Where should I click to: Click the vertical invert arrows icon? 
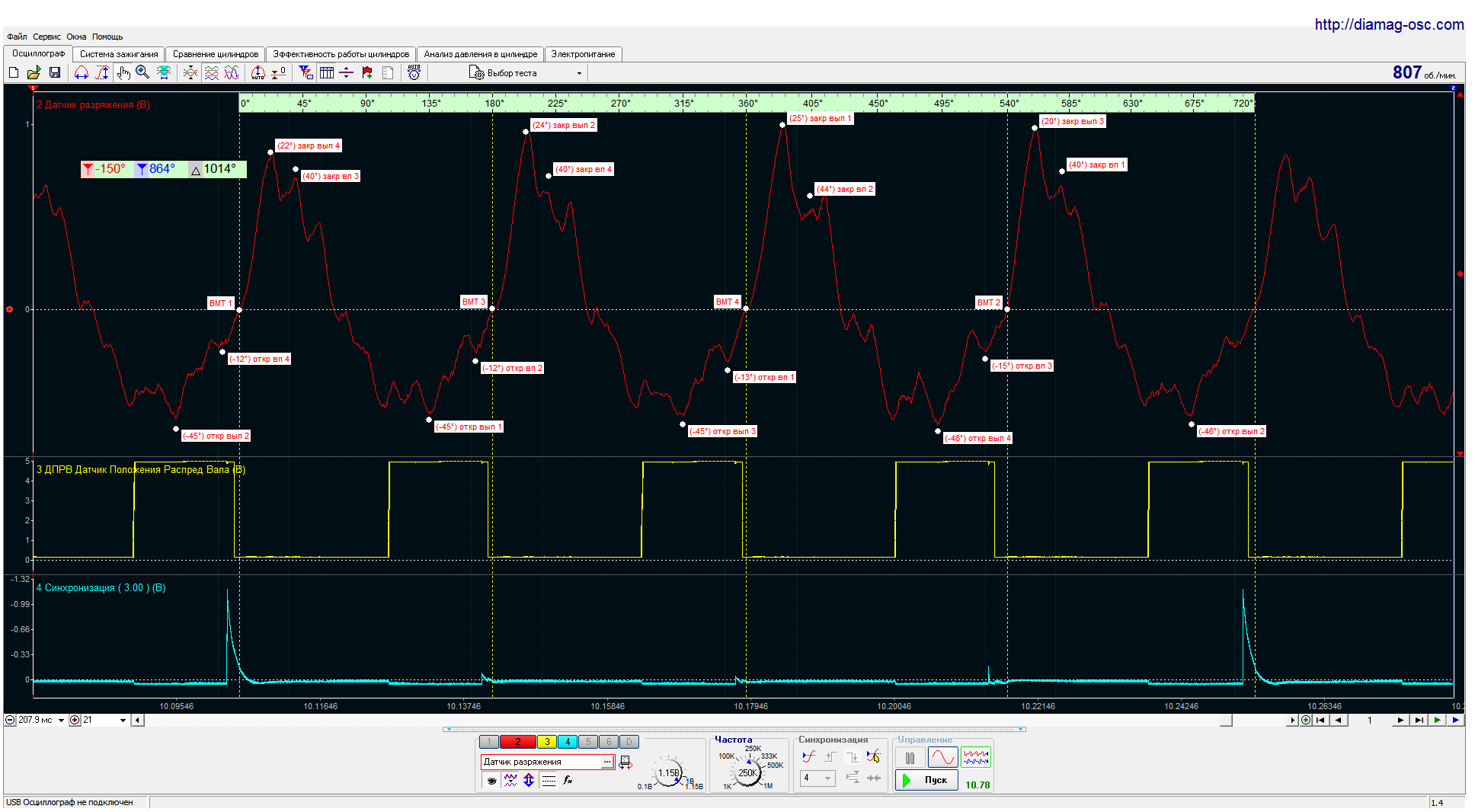[529, 780]
